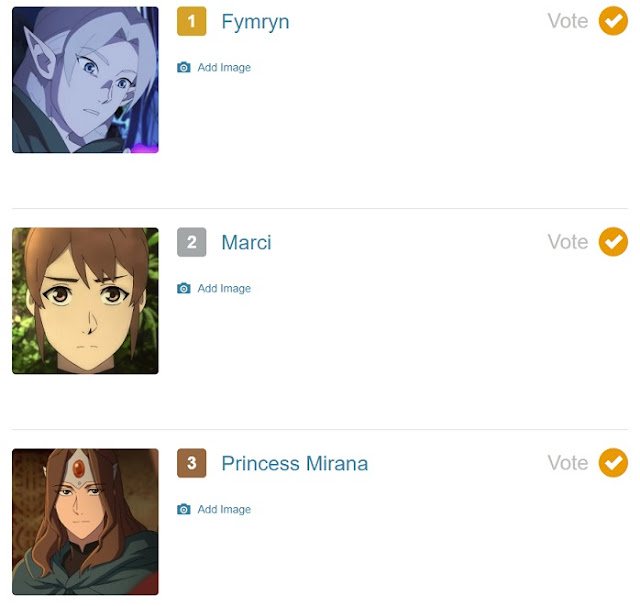
Task: Click the bronze rank 3 badge
Action: 191,463
